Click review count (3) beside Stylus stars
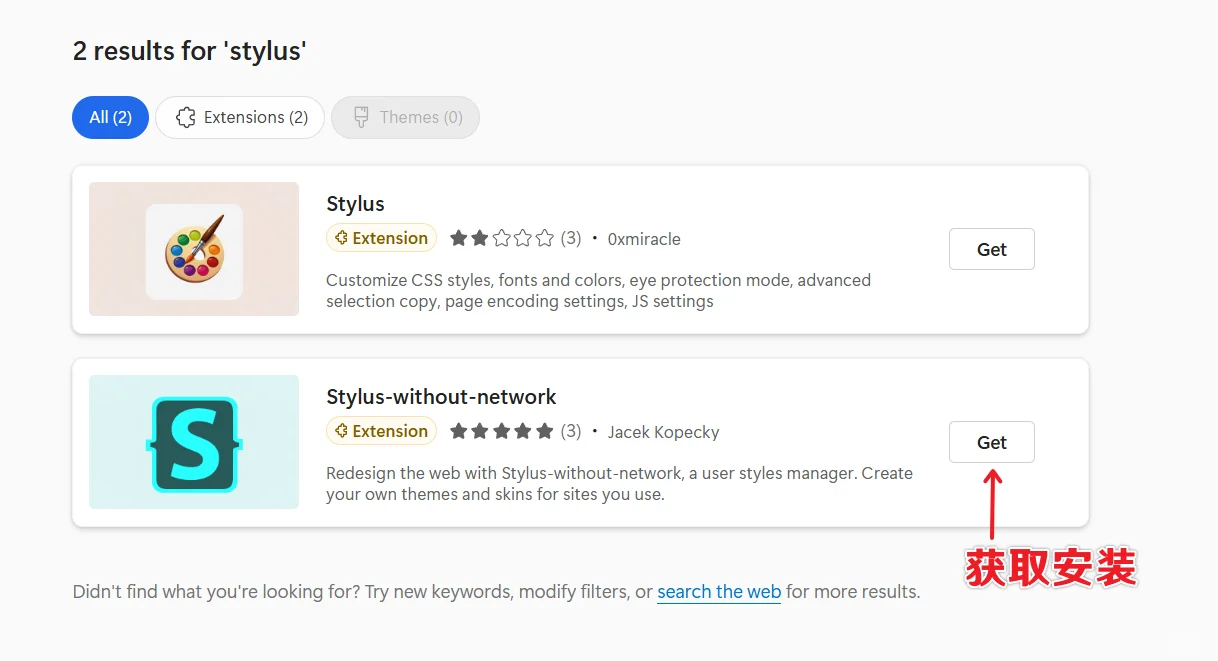Viewport: 1218px width, 661px height. 570,238
